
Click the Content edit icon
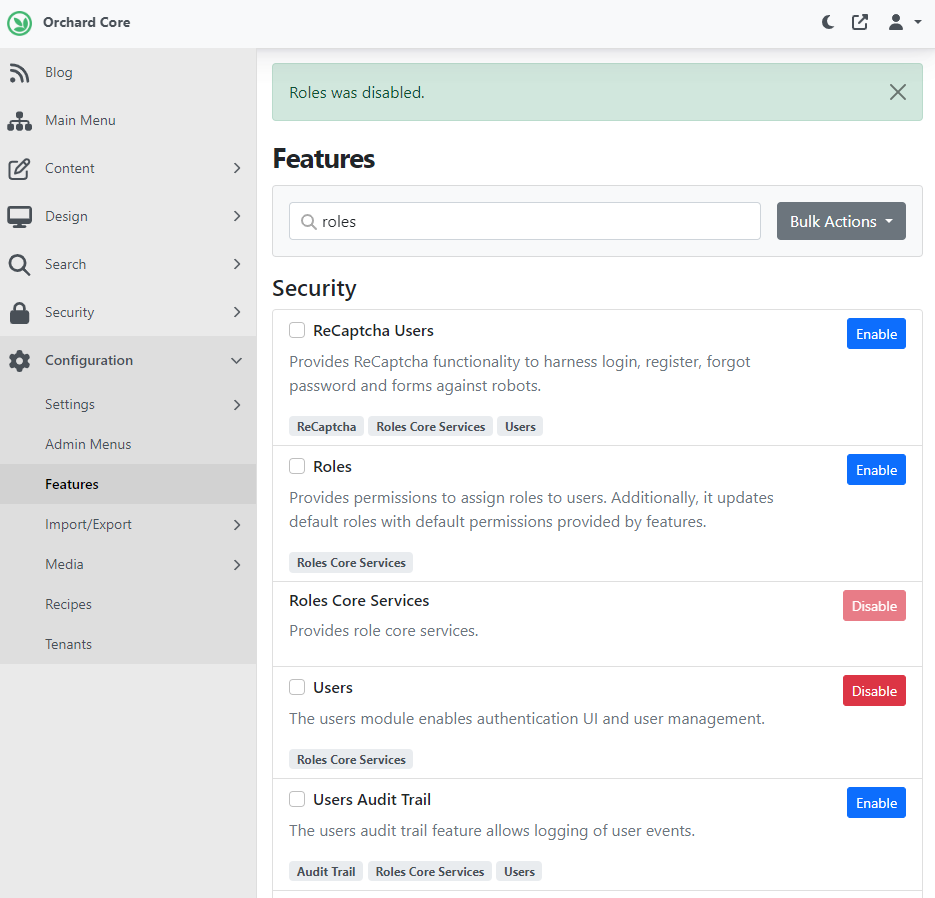point(19,169)
